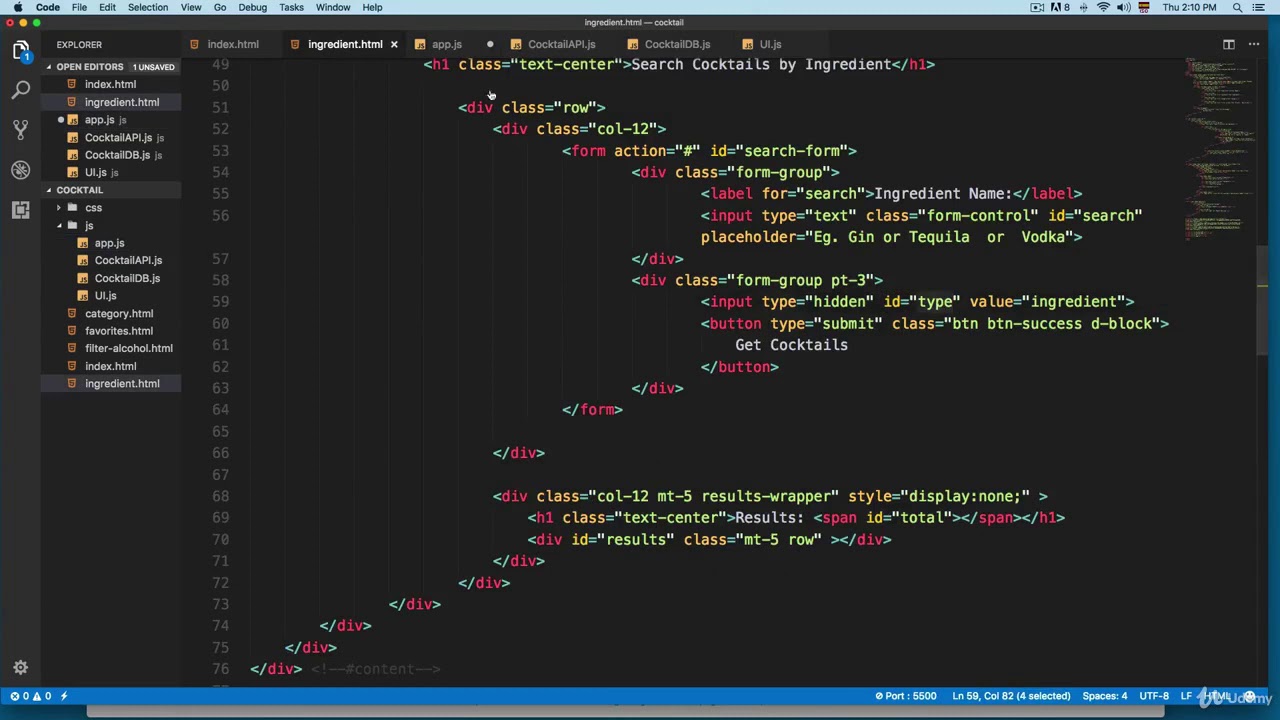Image resolution: width=1280 pixels, height=720 pixels.
Task: Open index.html in the COCKTAIL file tree
Action: [110, 366]
